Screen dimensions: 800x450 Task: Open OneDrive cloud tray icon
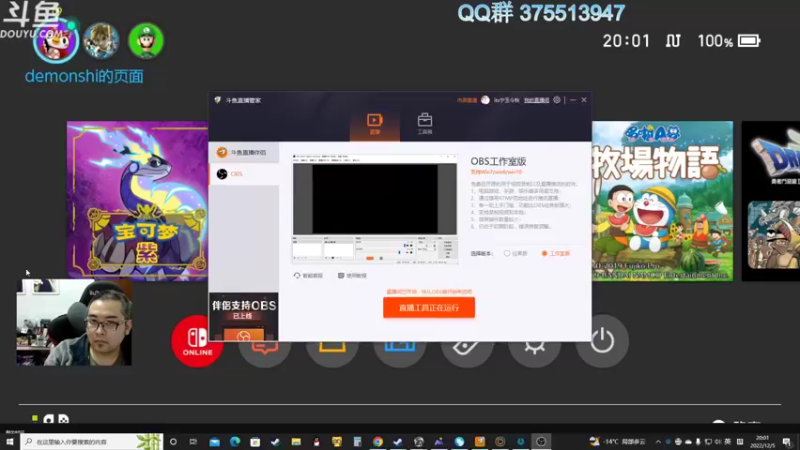688,442
